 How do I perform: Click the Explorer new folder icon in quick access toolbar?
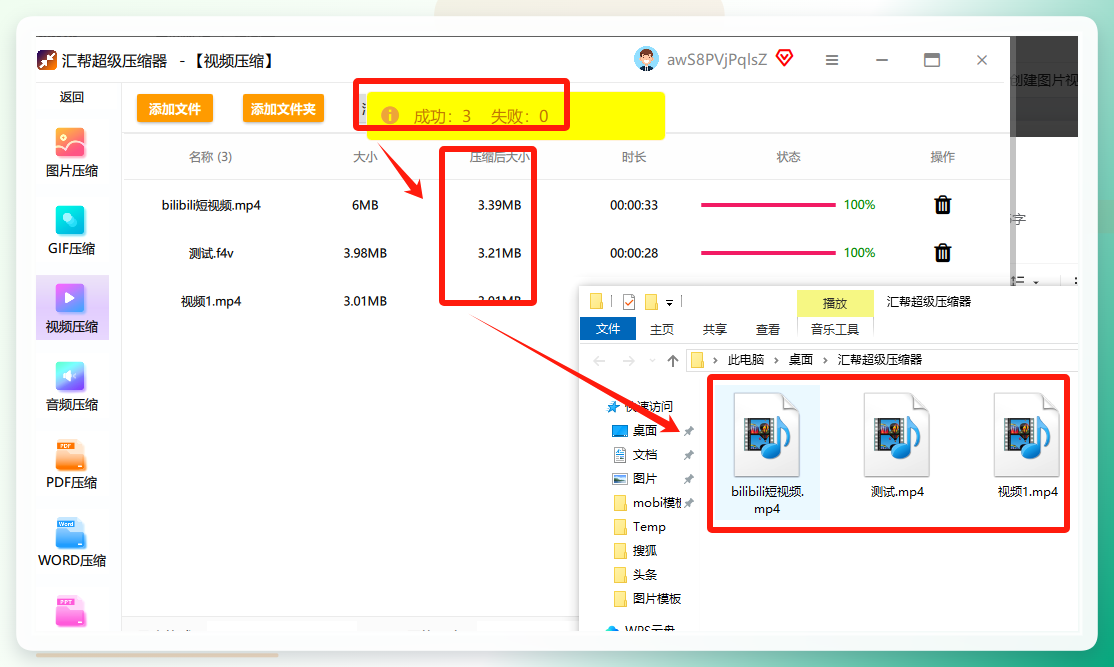(651, 302)
